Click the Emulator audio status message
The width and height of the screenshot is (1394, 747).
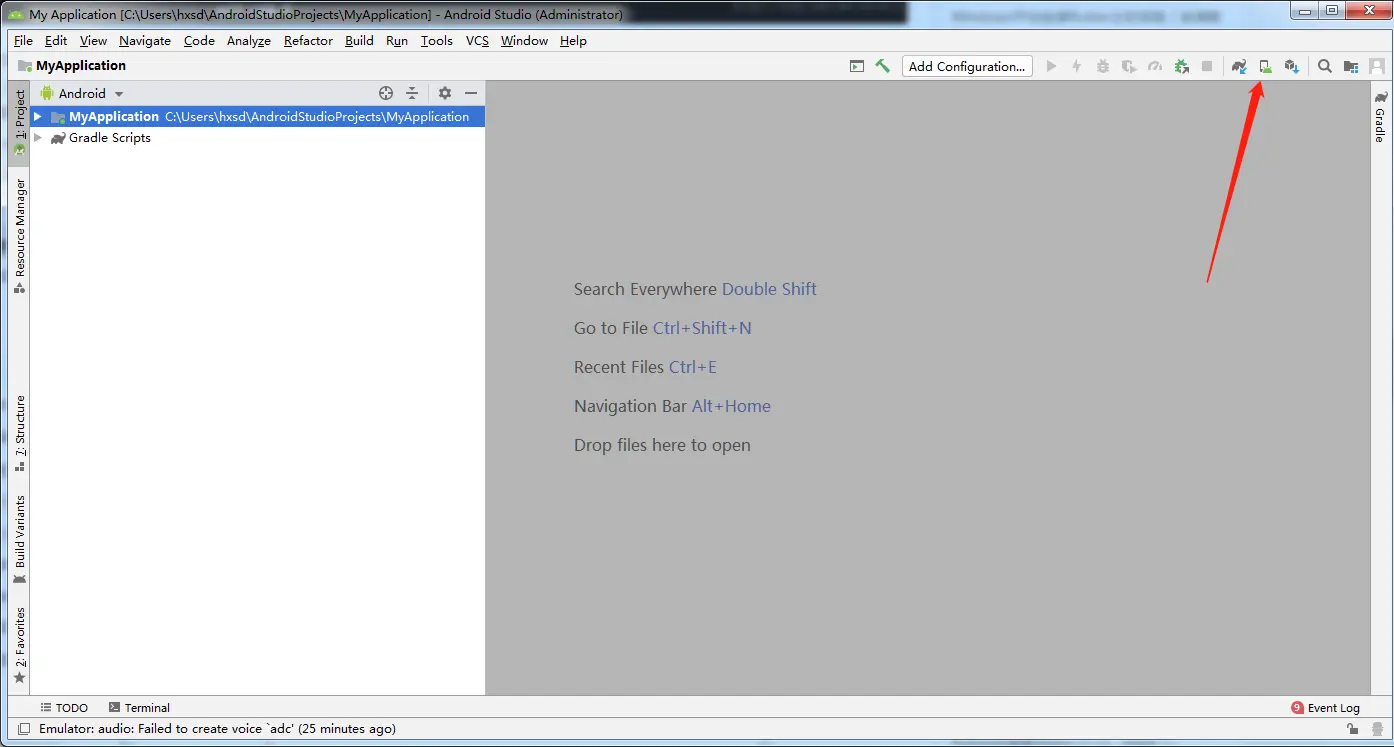[x=217, y=729]
